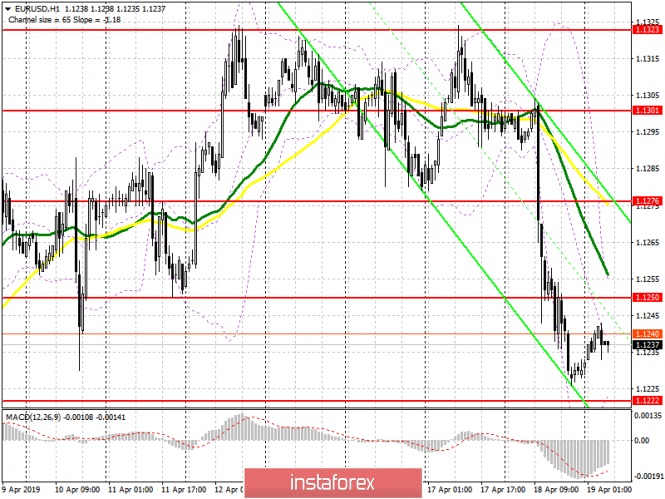Screen dimensions: 665x499
Task: Select the 1.1301 red price level label
Action: point(647,110)
